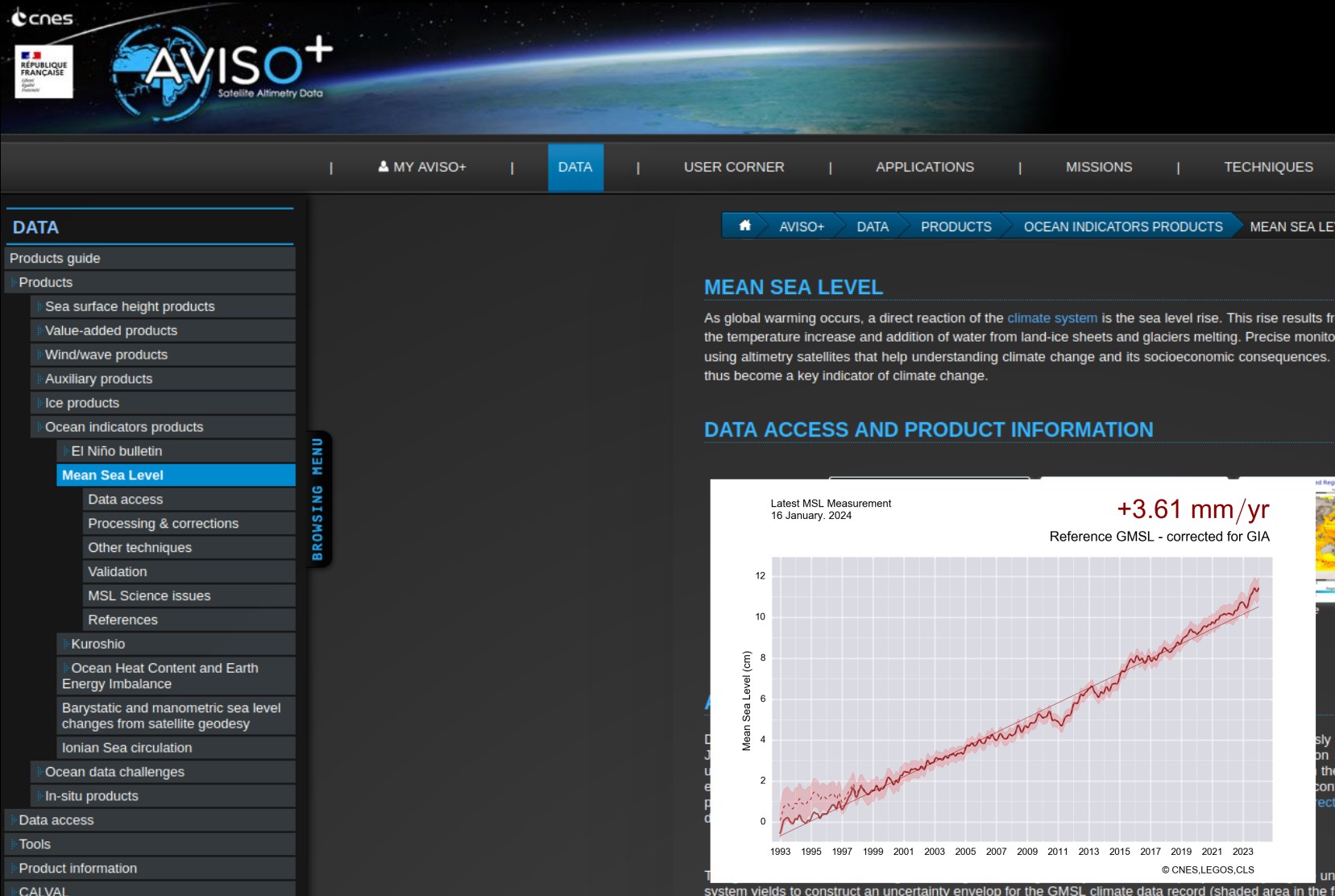Open References page
The image size is (1335, 896).
pos(189,620)
